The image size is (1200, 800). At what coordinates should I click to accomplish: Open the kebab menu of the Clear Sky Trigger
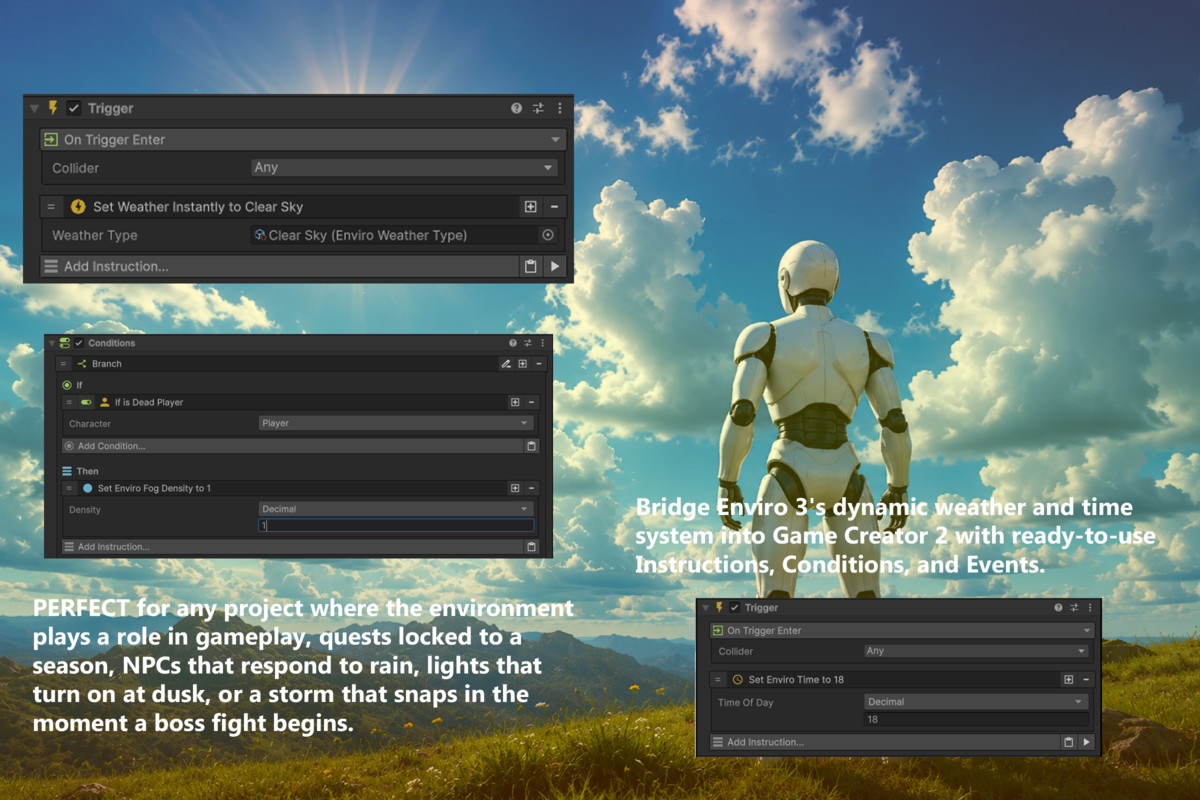pos(559,108)
